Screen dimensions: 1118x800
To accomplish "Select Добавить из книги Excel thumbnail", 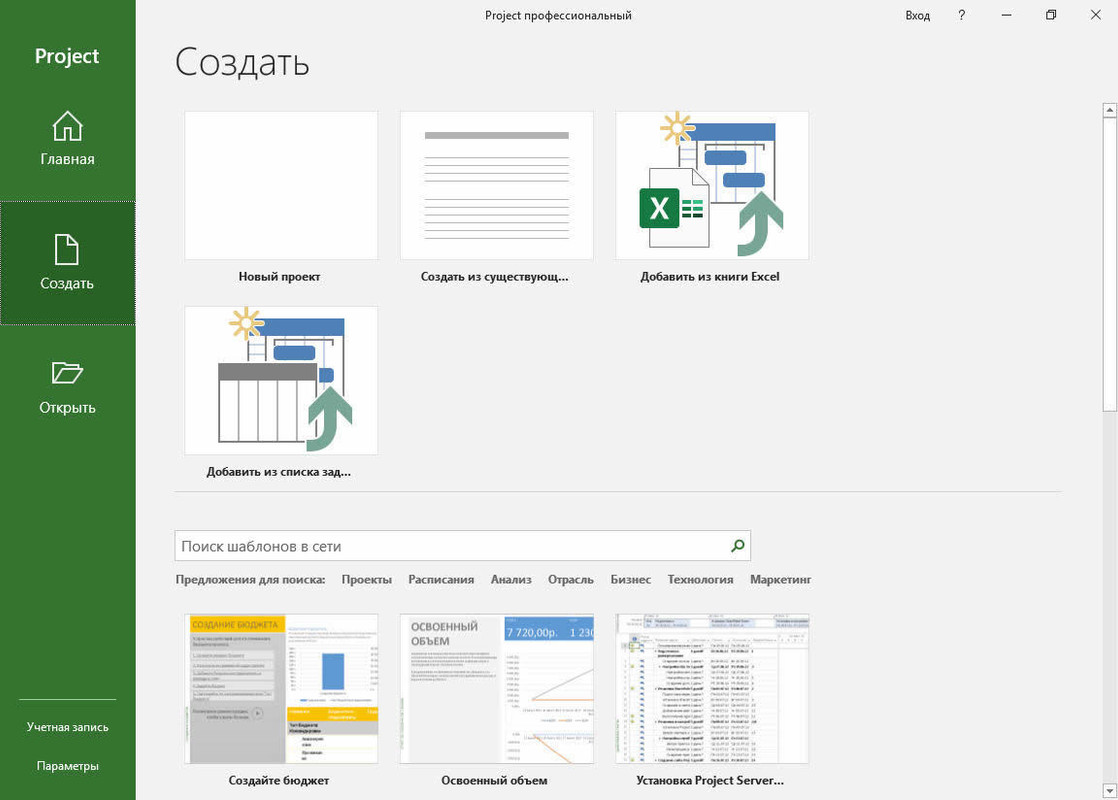I will point(712,185).
